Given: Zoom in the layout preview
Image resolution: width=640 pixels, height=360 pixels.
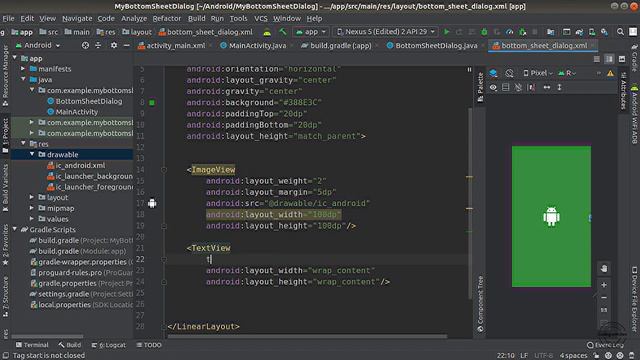Looking at the screenshot, I should 604,285.
